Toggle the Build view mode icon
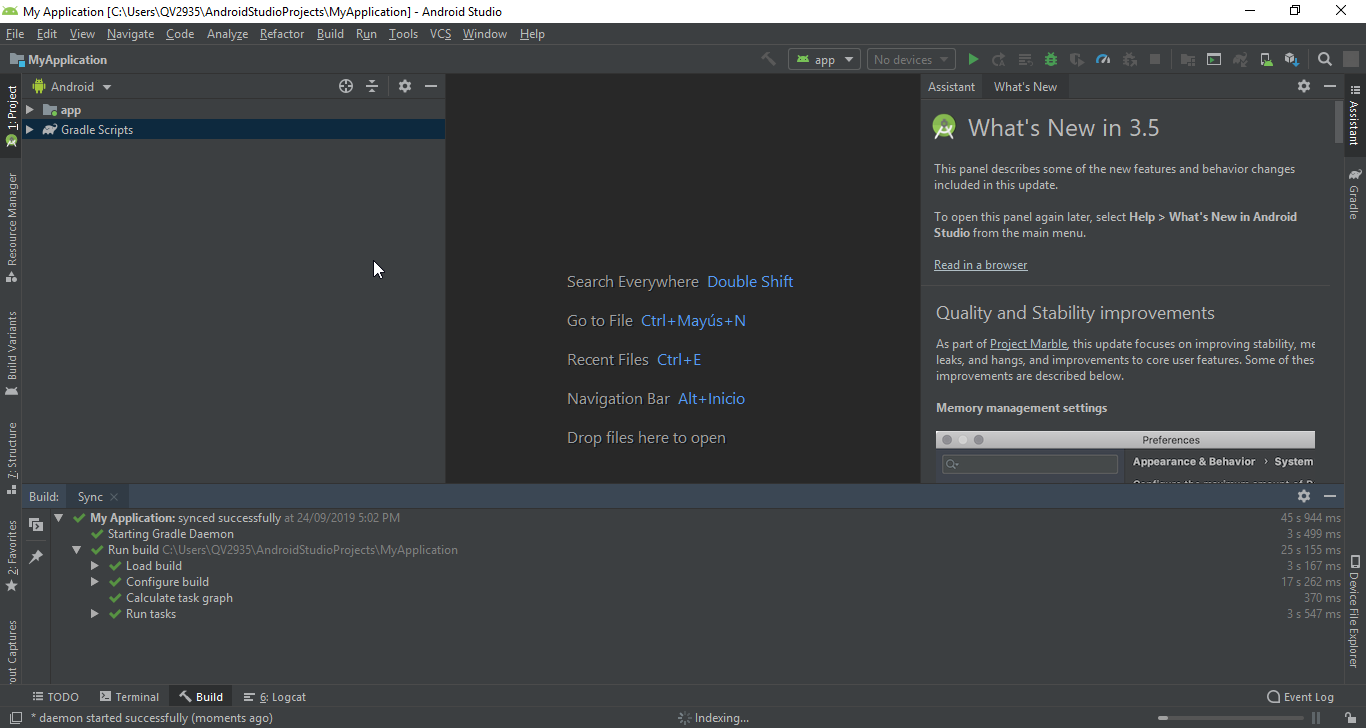This screenshot has width=1366, height=728. [36, 525]
